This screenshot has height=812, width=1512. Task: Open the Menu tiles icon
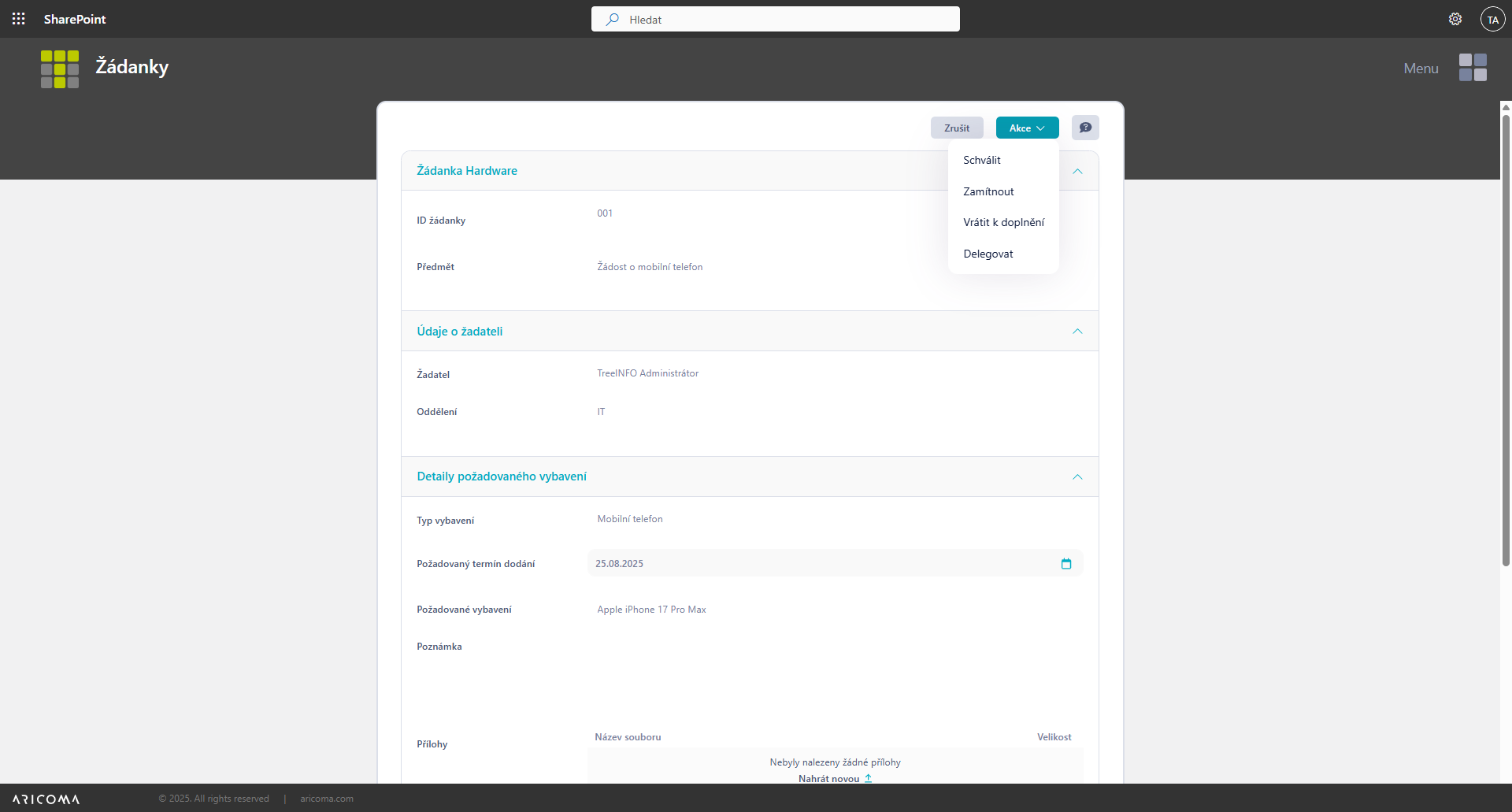point(1472,68)
